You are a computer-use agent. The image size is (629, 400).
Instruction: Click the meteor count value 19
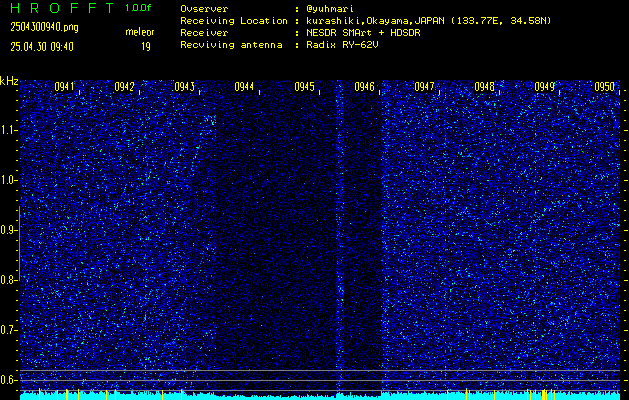[146, 47]
